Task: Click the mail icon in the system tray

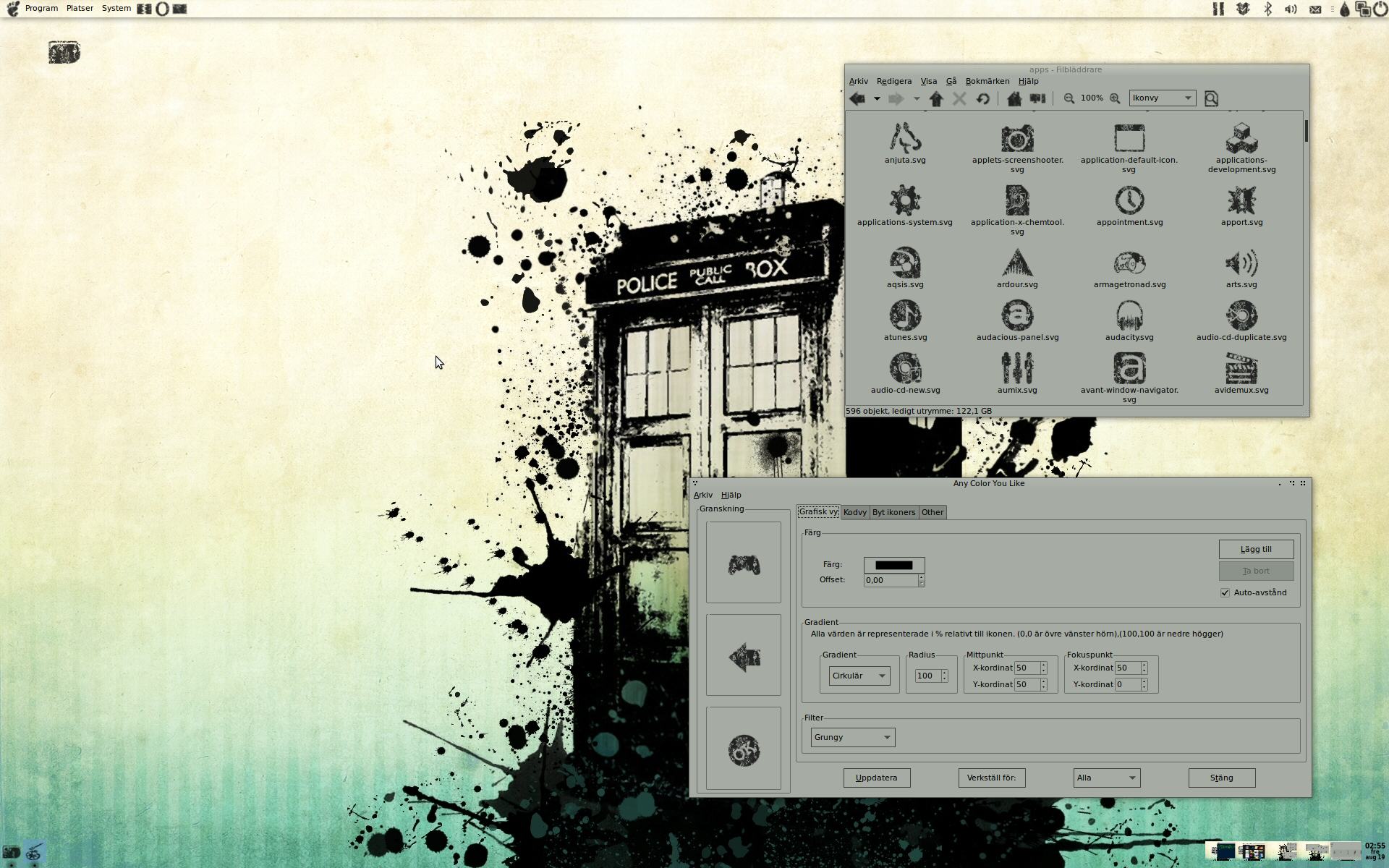Action: [x=1315, y=9]
